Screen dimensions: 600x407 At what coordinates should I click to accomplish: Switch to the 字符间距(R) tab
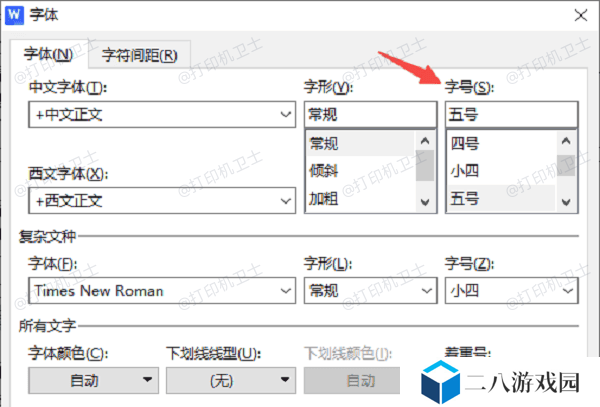click(x=140, y=55)
